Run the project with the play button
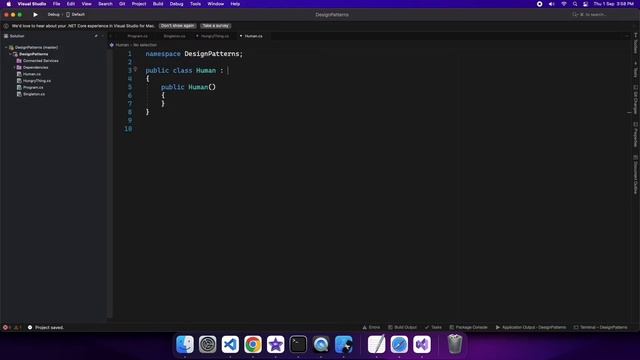The image size is (640, 360). tap(36, 15)
